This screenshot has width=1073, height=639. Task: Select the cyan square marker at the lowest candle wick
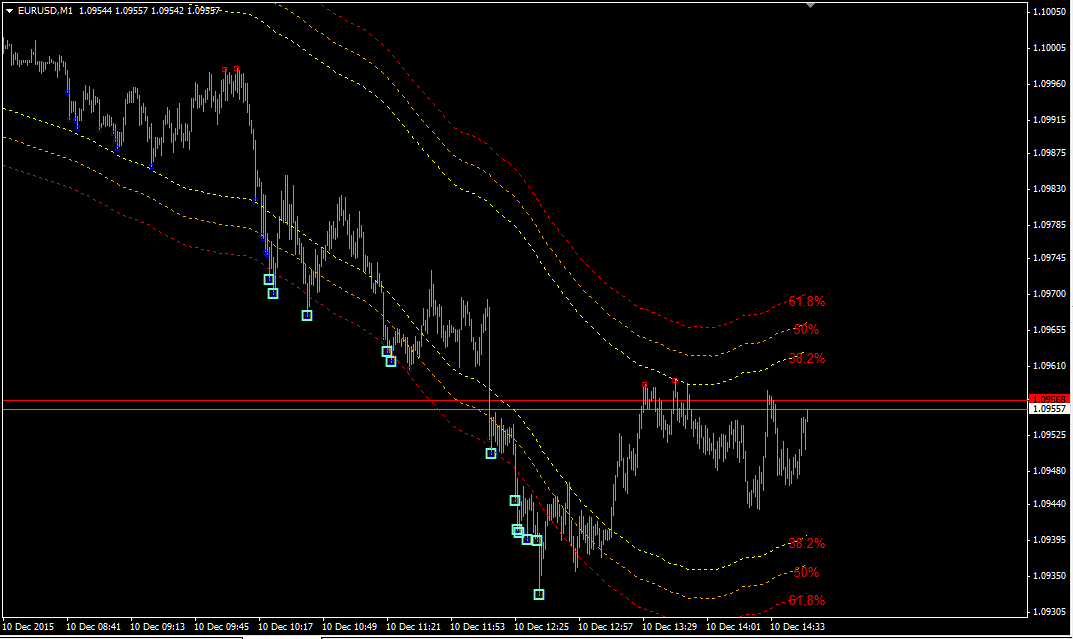tap(539, 595)
